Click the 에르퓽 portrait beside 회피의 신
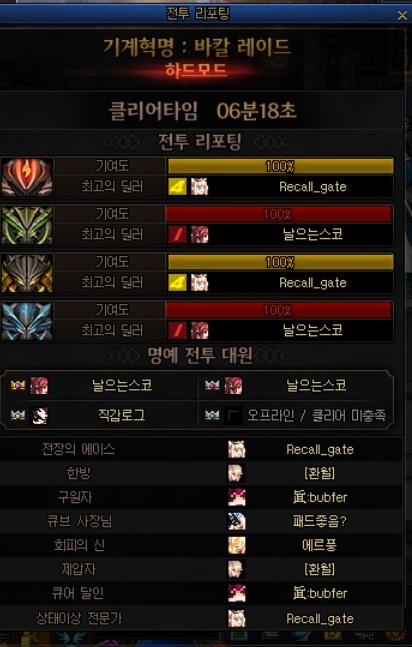 pyautogui.click(x=237, y=545)
